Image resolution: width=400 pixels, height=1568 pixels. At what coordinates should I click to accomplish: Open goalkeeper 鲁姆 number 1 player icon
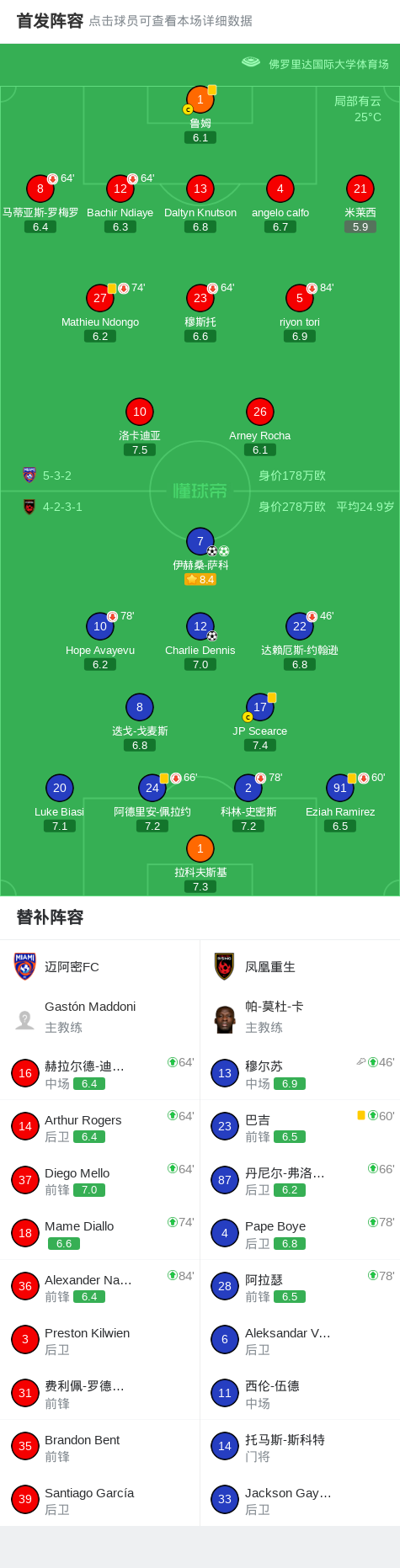(x=200, y=100)
